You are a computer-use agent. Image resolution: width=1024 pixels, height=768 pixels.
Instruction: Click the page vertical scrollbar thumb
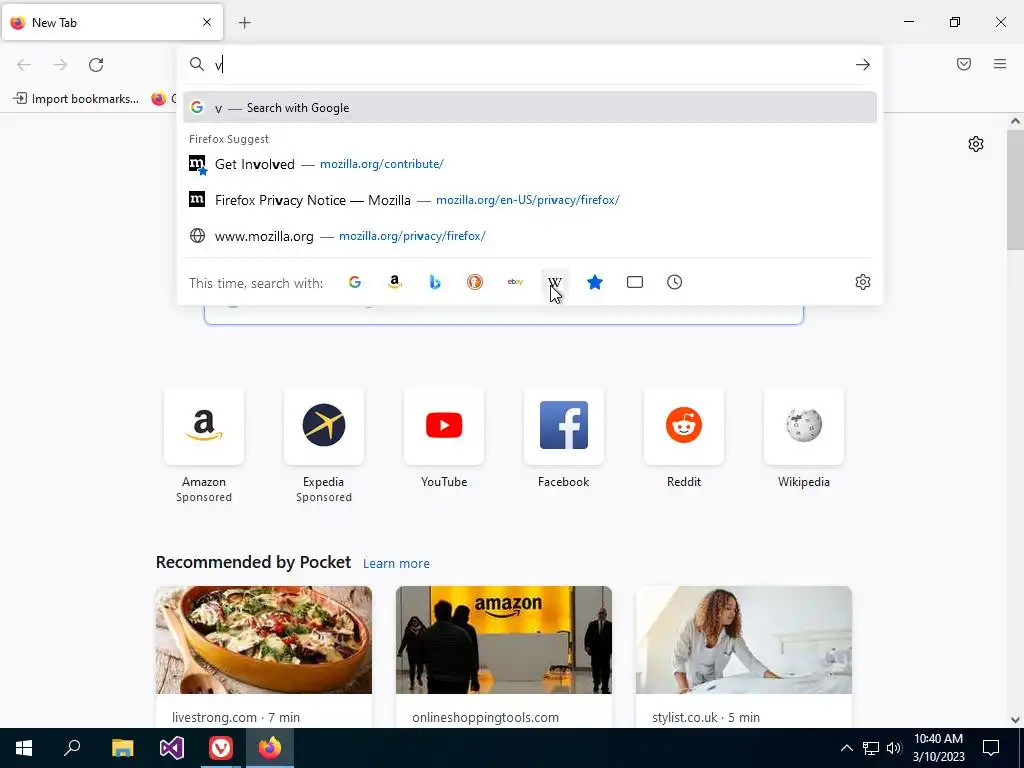click(x=1015, y=189)
